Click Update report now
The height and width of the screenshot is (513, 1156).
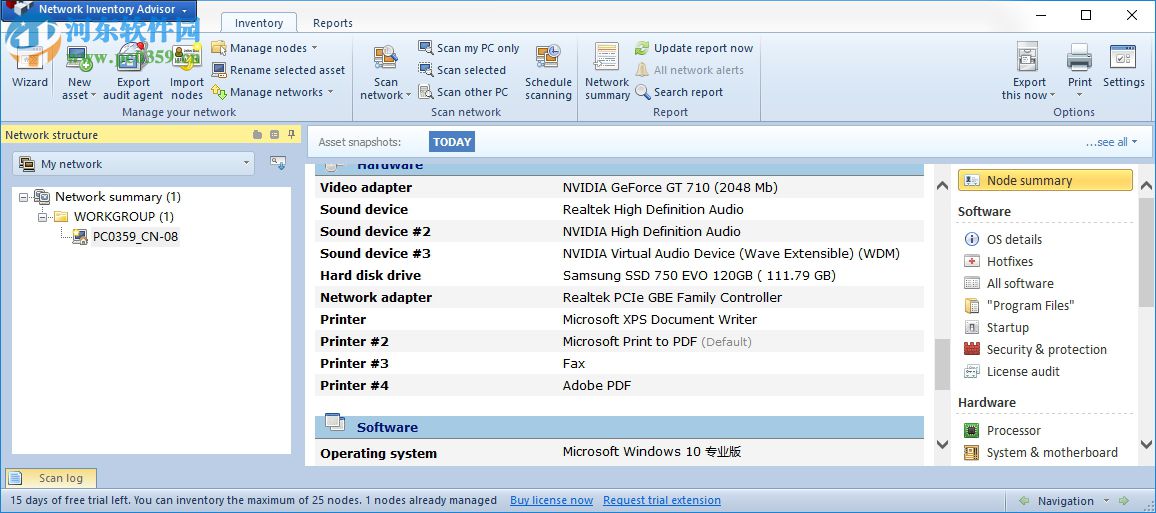[x=694, y=48]
